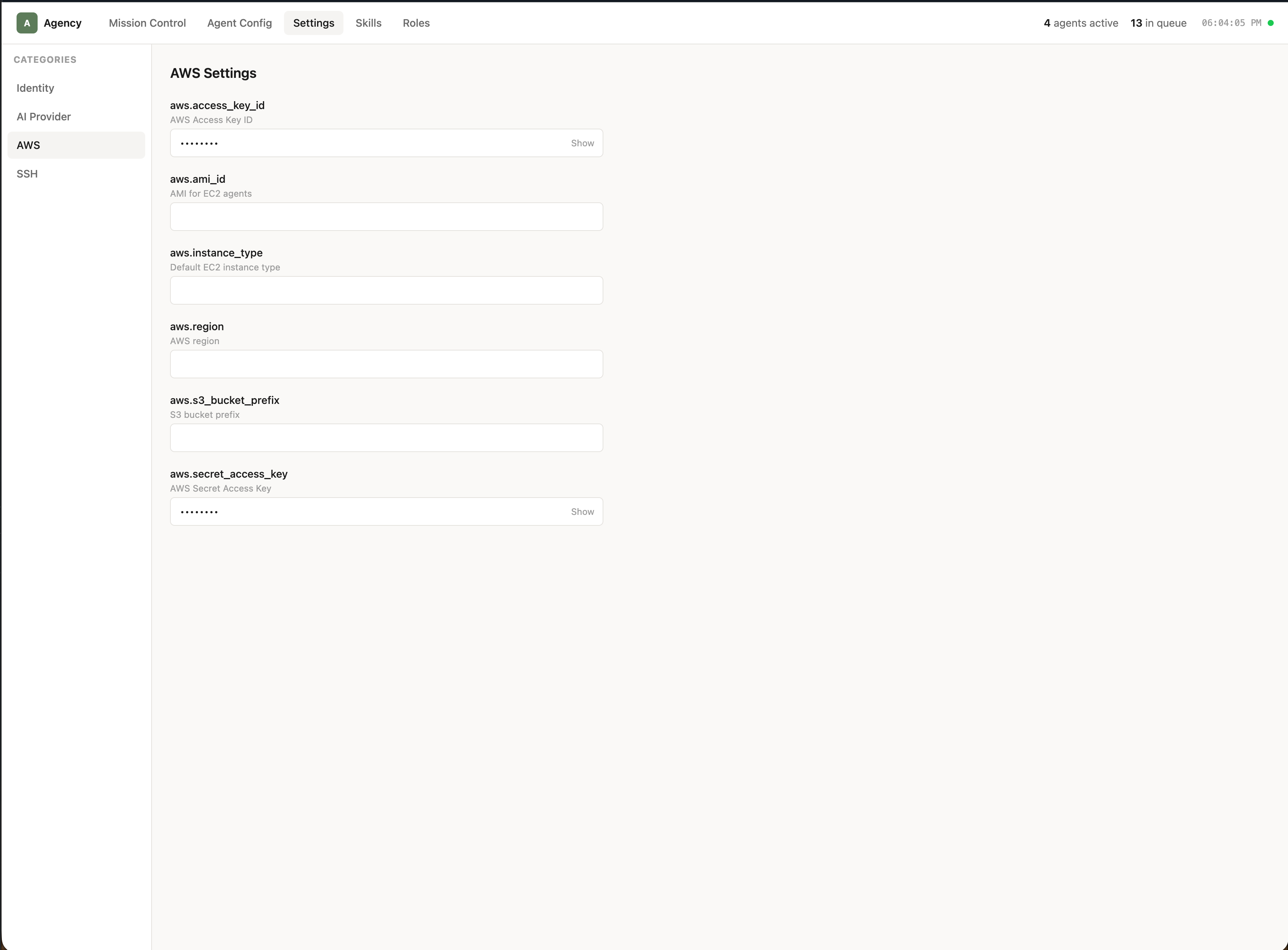
Task: Click the 13 in queue indicator
Action: click(x=1157, y=23)
